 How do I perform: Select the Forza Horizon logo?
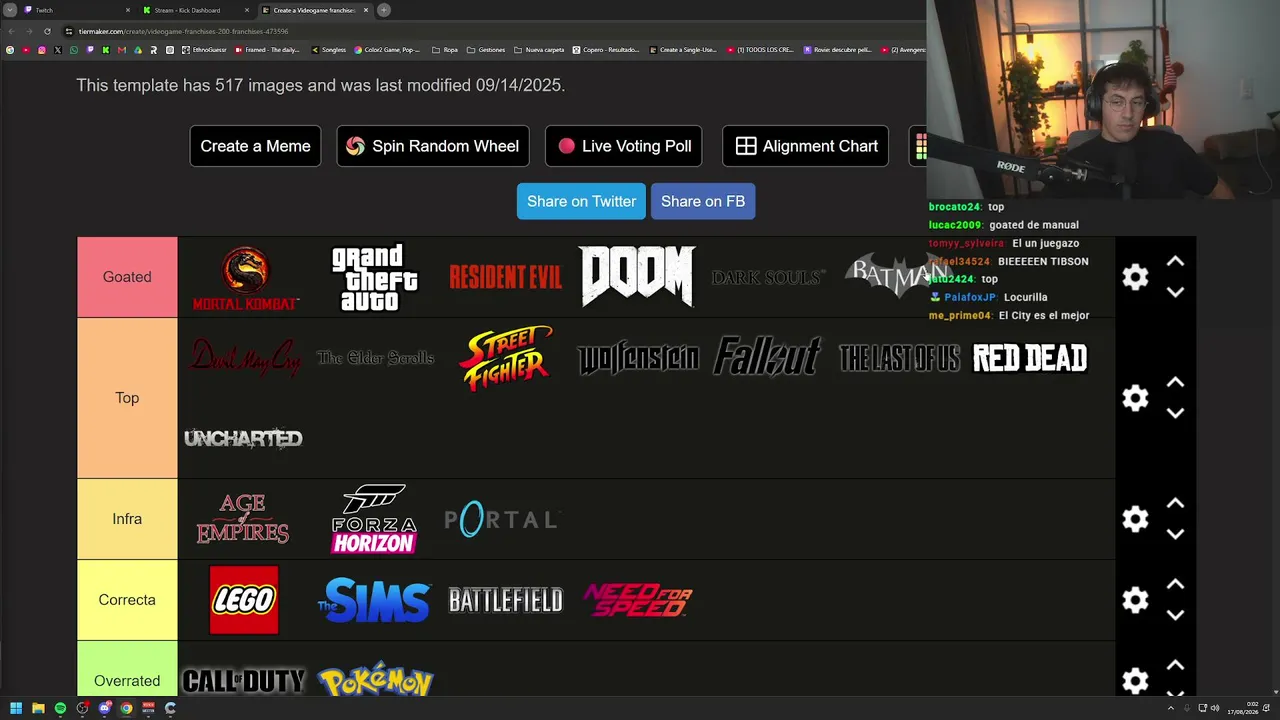374,519
